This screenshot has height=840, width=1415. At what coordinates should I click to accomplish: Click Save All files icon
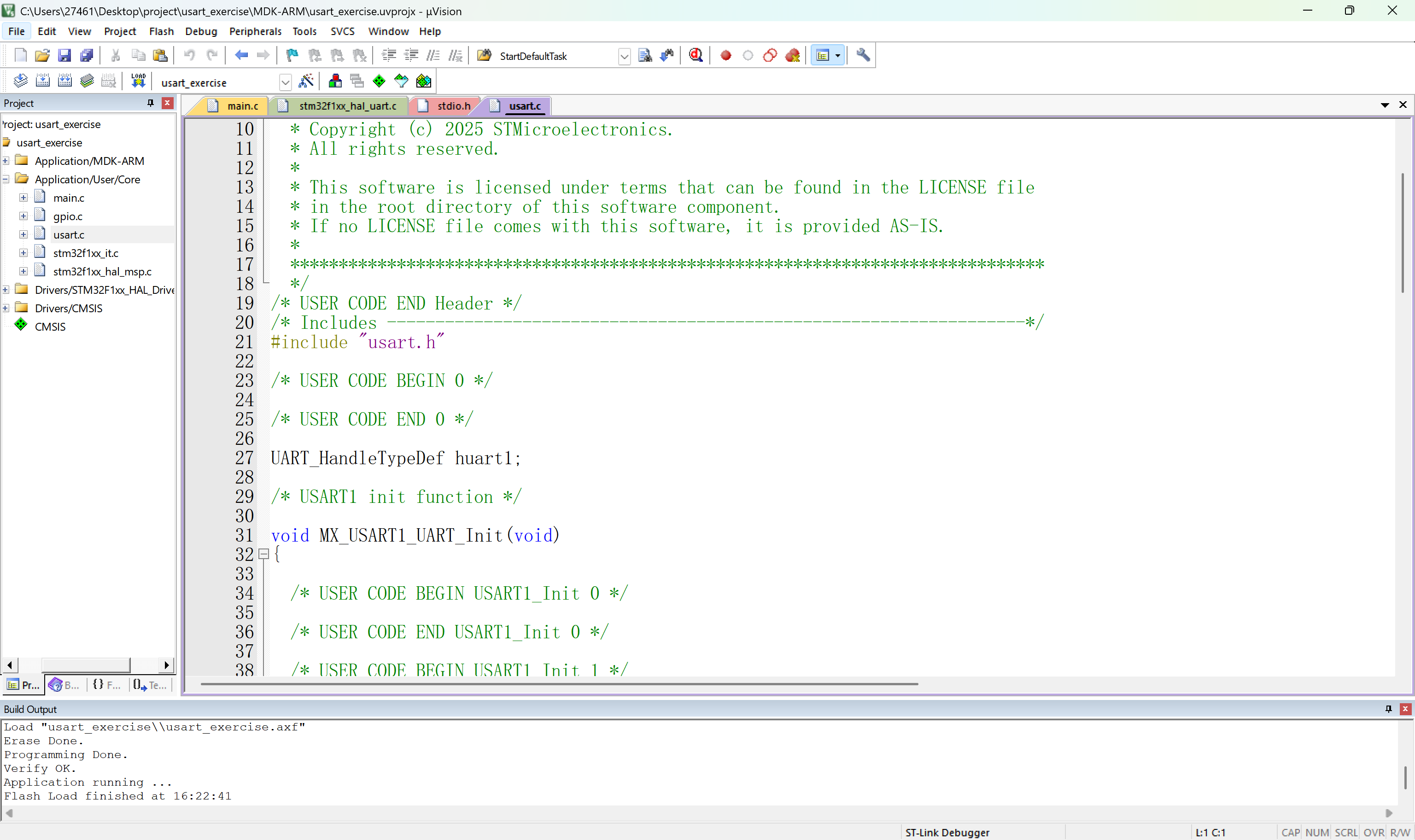pos(87,55)
